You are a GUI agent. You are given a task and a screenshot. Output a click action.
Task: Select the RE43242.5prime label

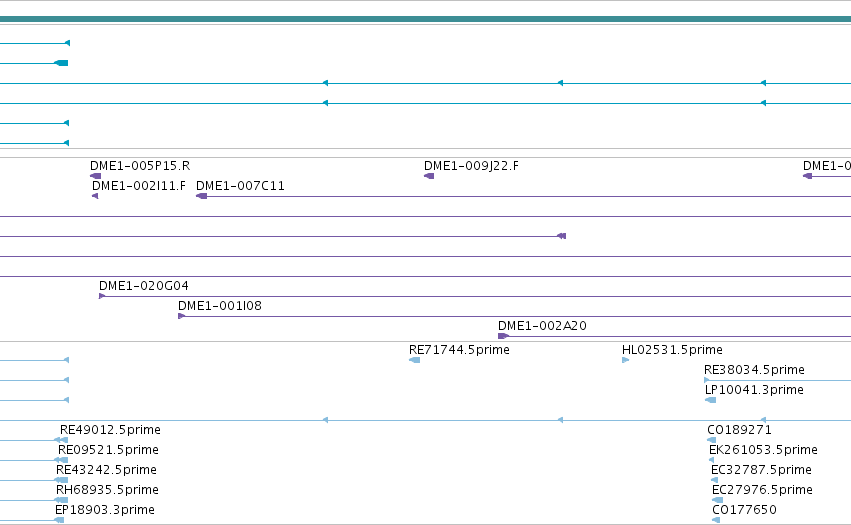pyautogui.click(x=106, y=470)
